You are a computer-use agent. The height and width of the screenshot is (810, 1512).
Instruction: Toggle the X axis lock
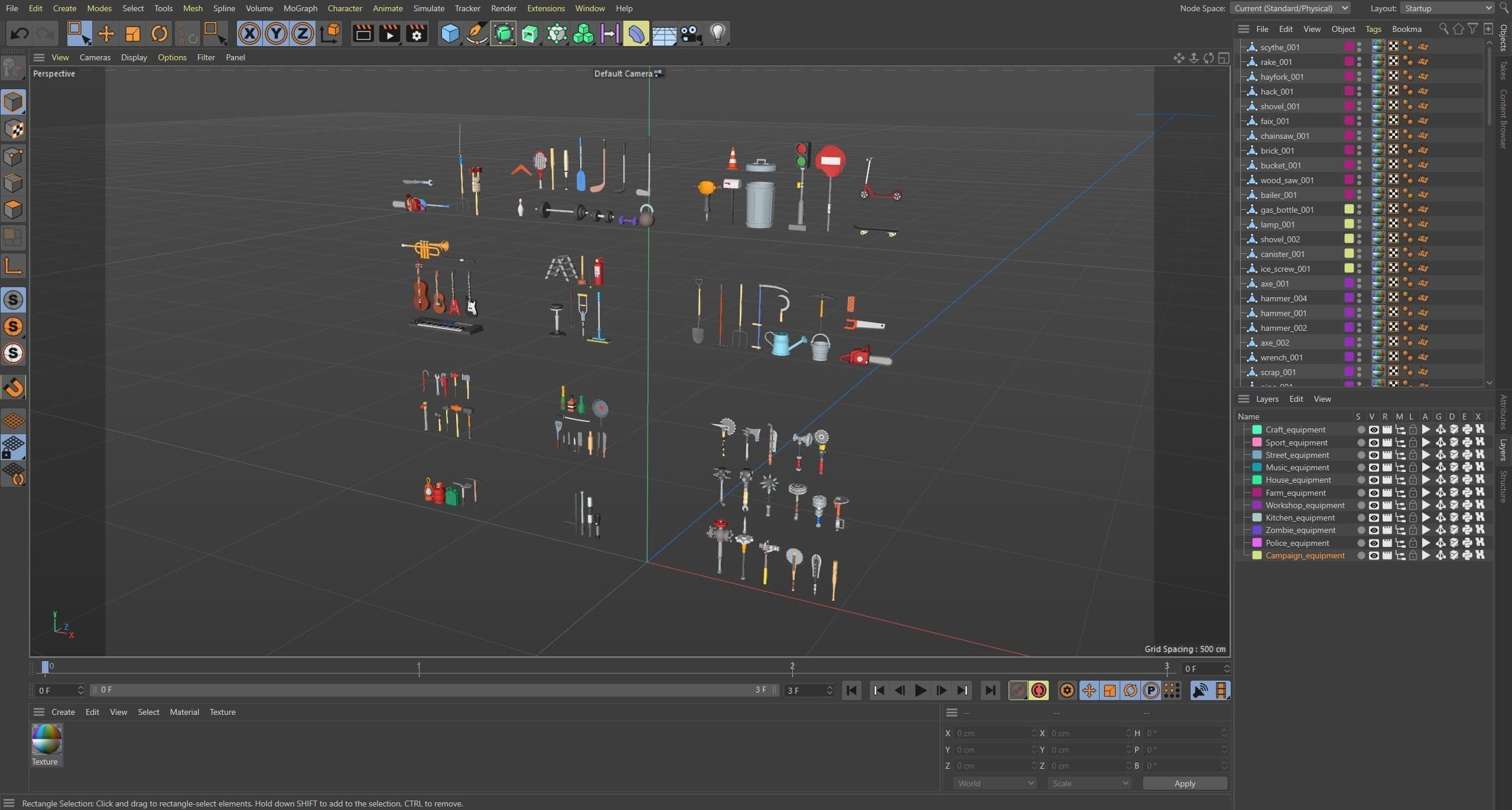[x=249, y=34]
